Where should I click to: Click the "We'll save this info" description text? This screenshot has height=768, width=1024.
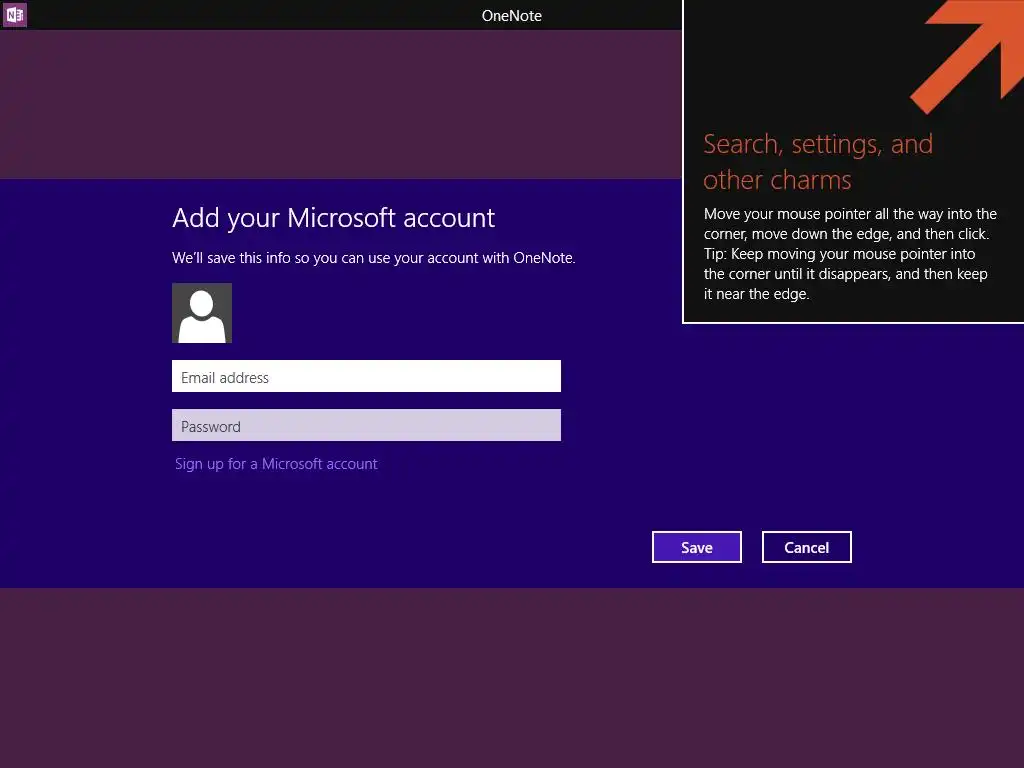374,258
